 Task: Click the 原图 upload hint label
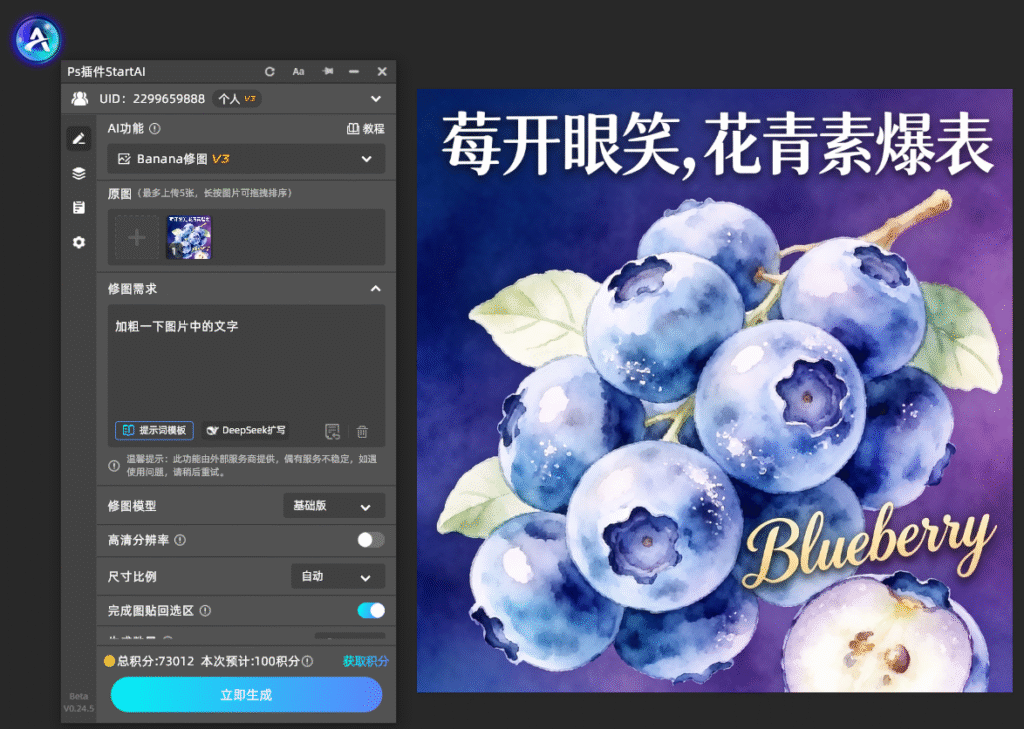coord(199,193)
